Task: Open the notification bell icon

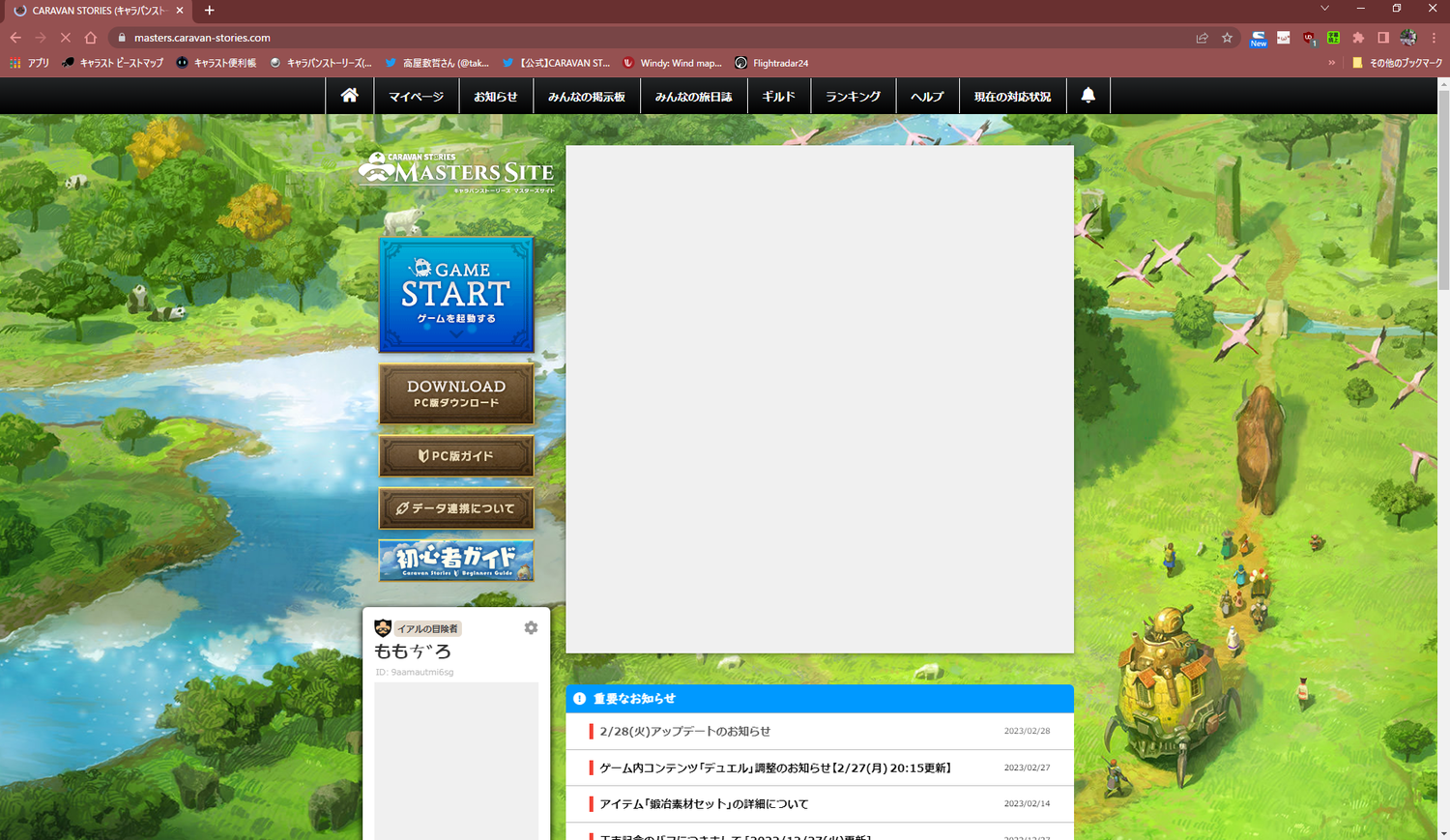Action: pyautogui.click(x=1088, y=96)
